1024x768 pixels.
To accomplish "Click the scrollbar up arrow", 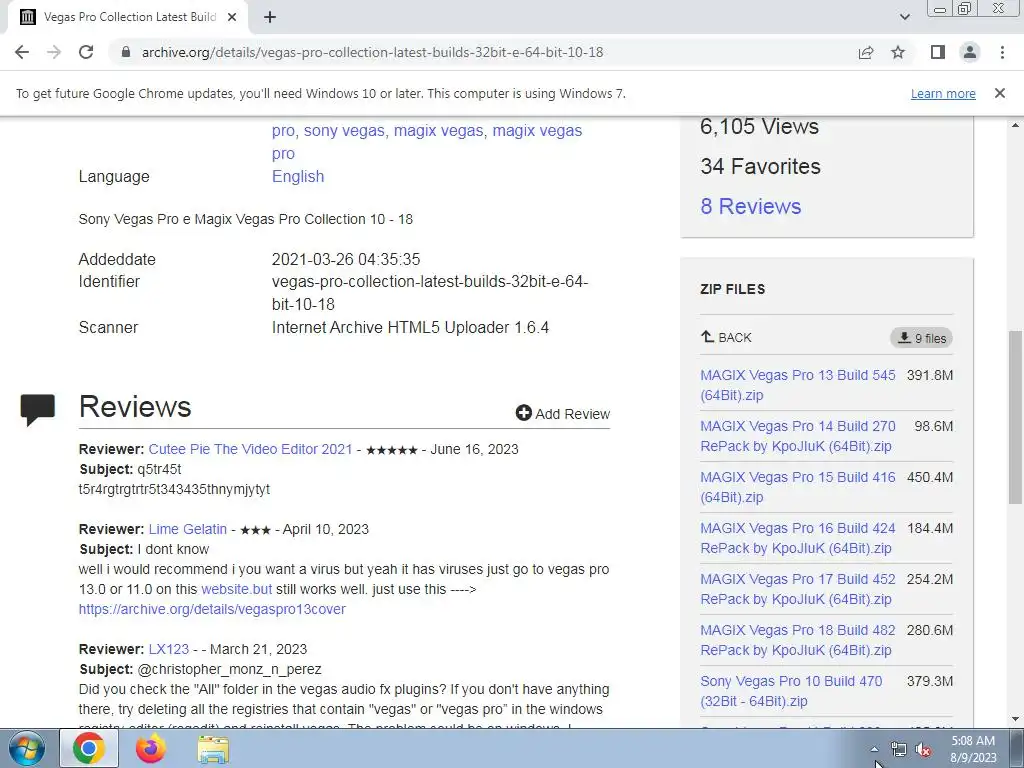I will [1016, 125].
